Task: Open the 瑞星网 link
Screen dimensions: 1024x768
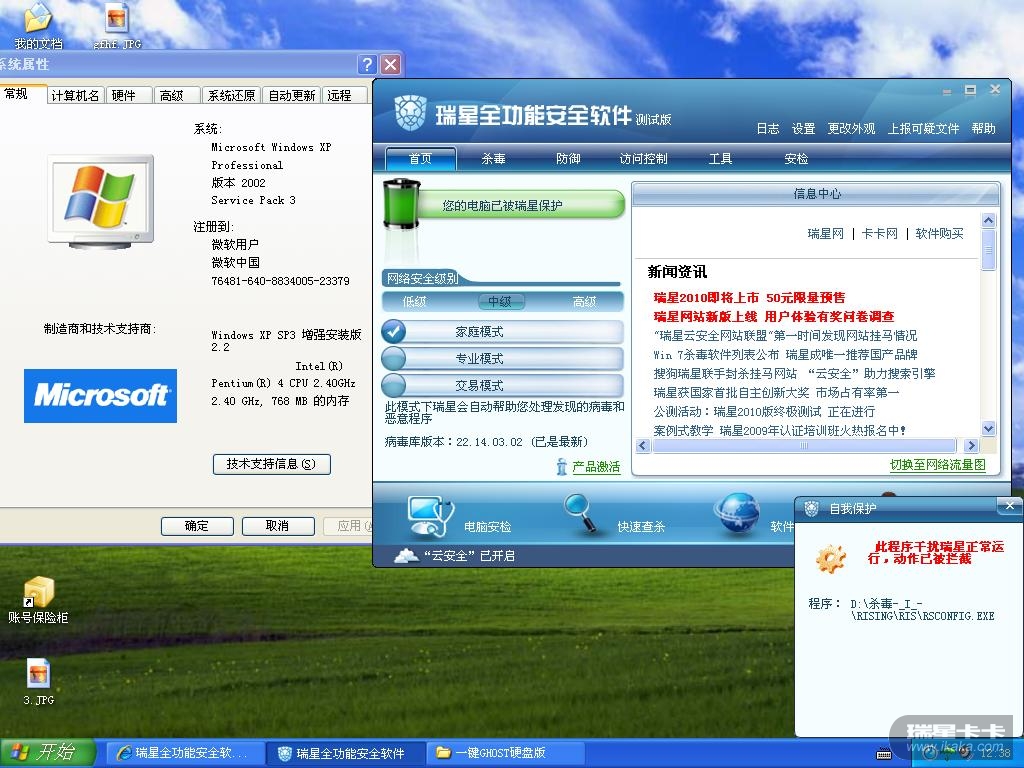Action: click(x=825, y=233)
